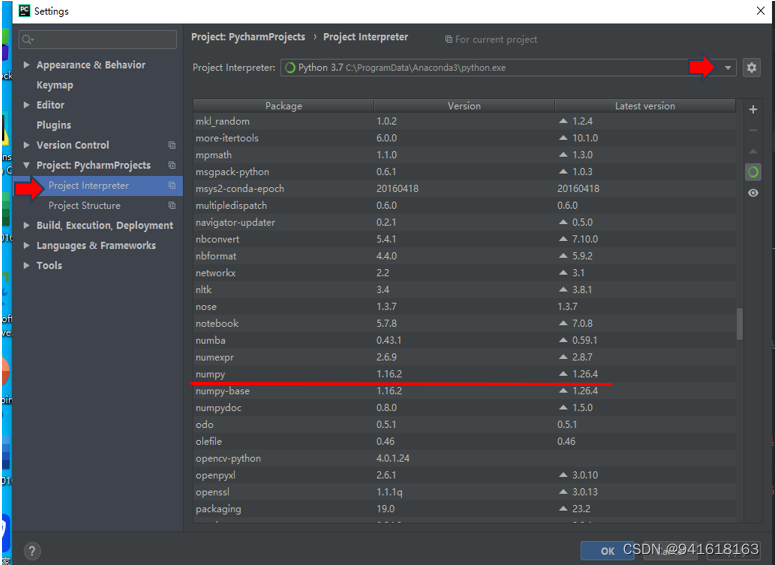Click the OK button
This screenshot has height=565, width=775.
tap(607, 551)
